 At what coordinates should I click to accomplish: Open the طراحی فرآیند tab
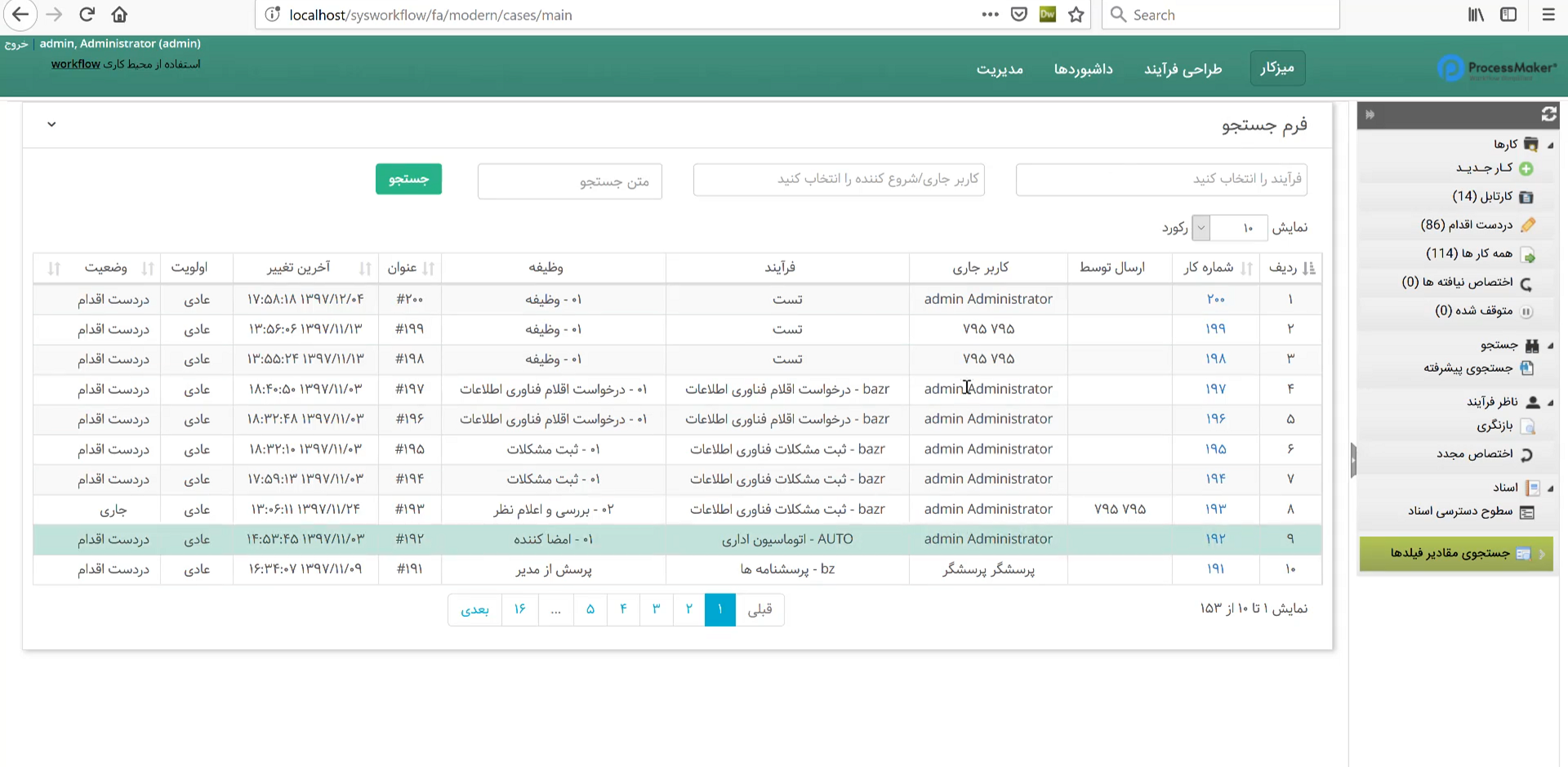point(1183,69)
